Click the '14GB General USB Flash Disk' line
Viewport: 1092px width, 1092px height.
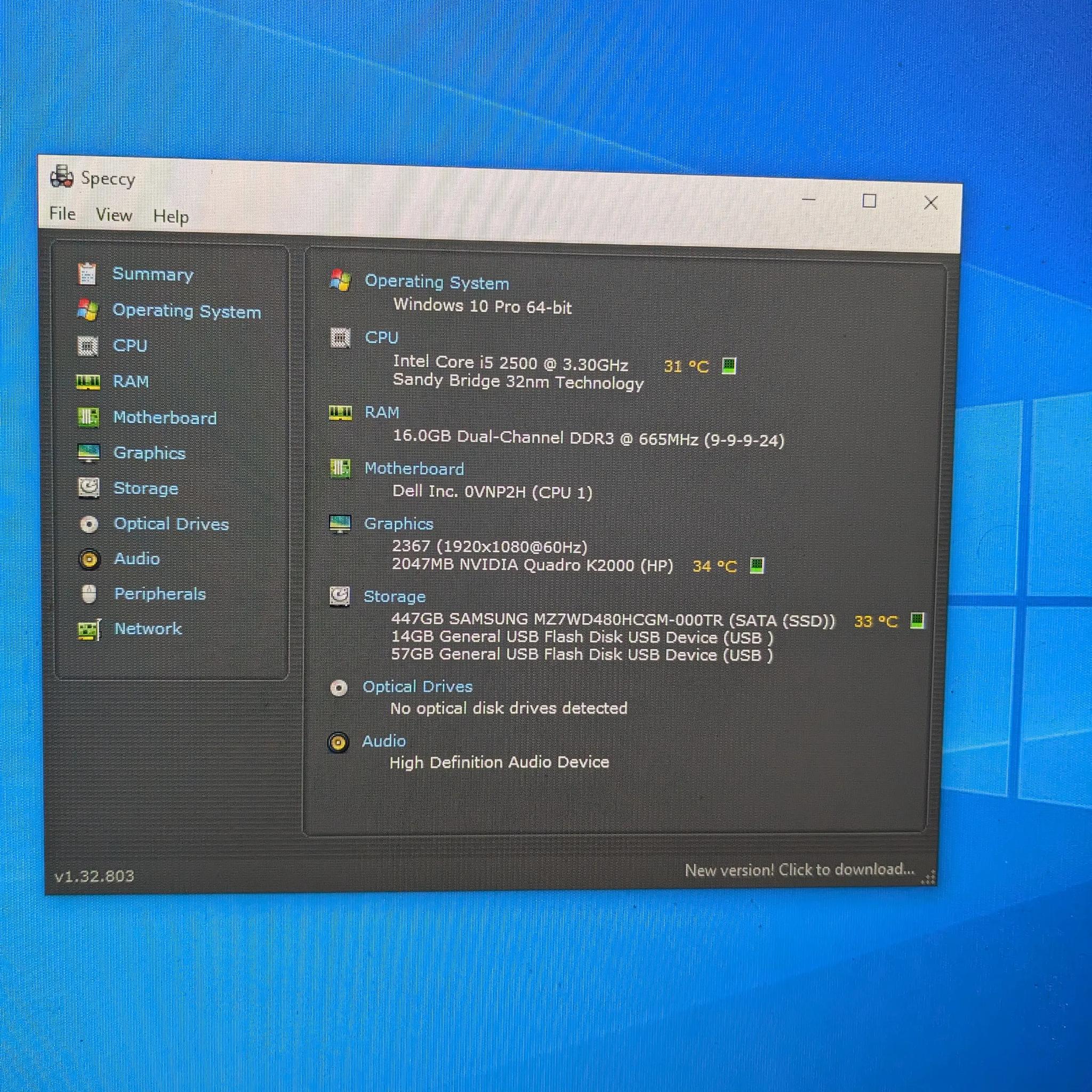click(582, 638)
